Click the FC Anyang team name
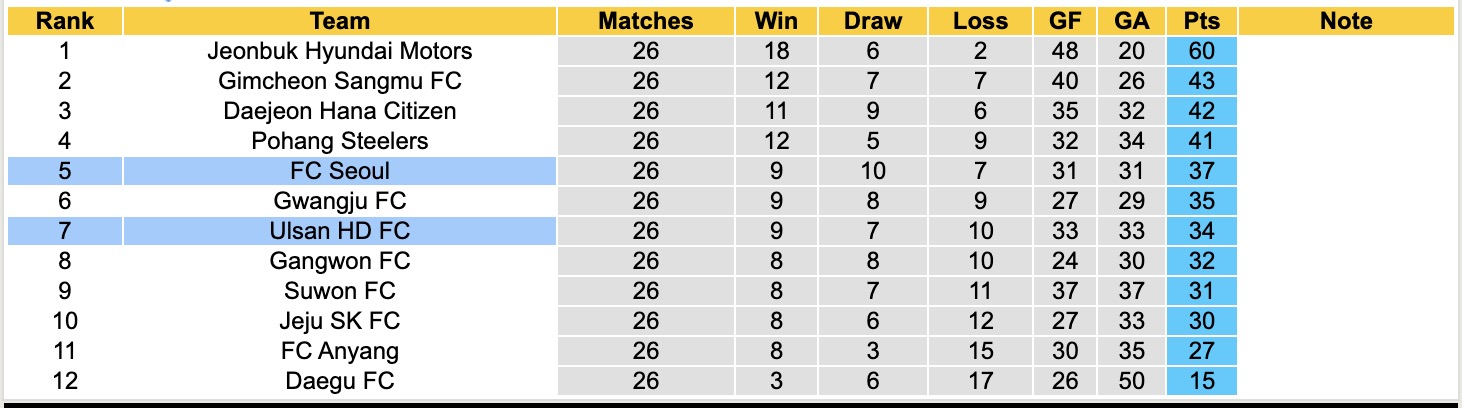 click(x=340, y=351)
